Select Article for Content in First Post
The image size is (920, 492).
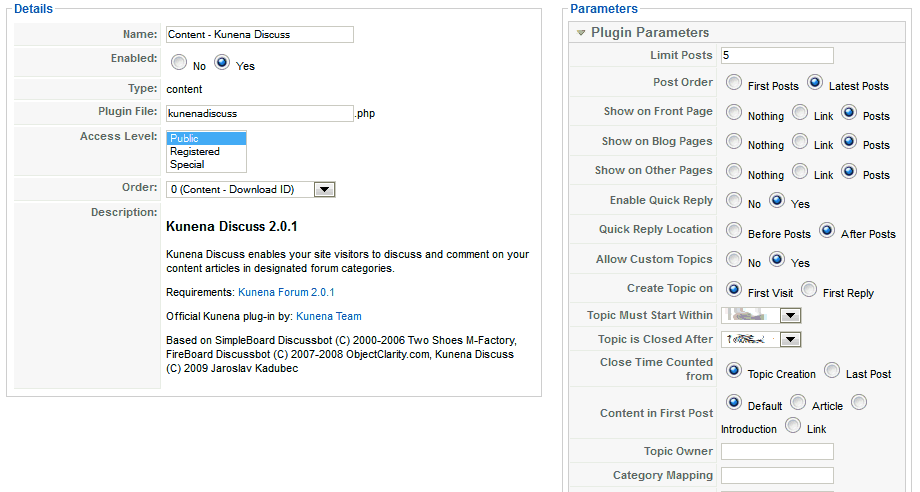[x=798, y=403]
